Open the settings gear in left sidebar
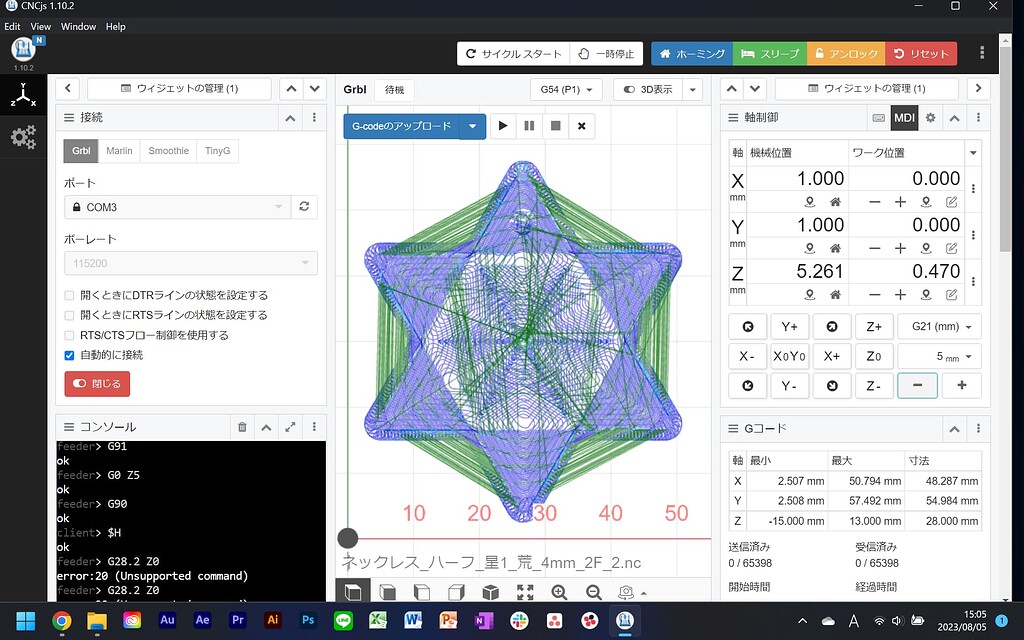The image size is (1024, 640). 24,136
